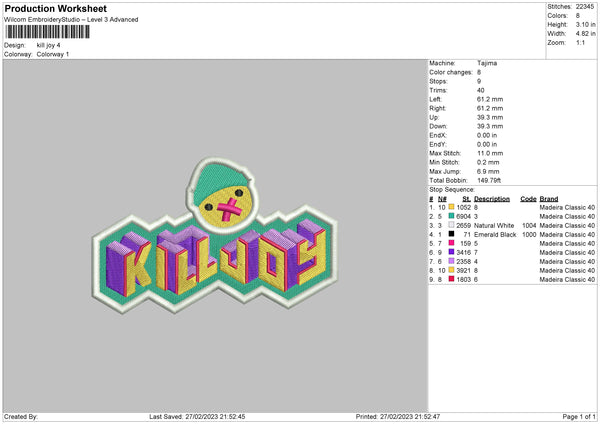The width and height of the screenshot is (600, 424).
Task: Click the max stitch value '11.0 mm'
Action: click(x=490, y=153)
